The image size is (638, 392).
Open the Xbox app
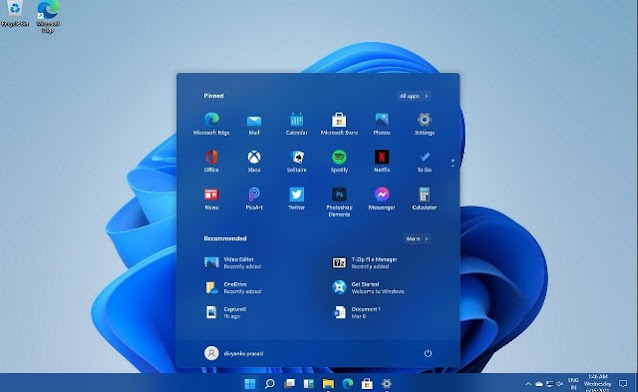tap(254, 161)
